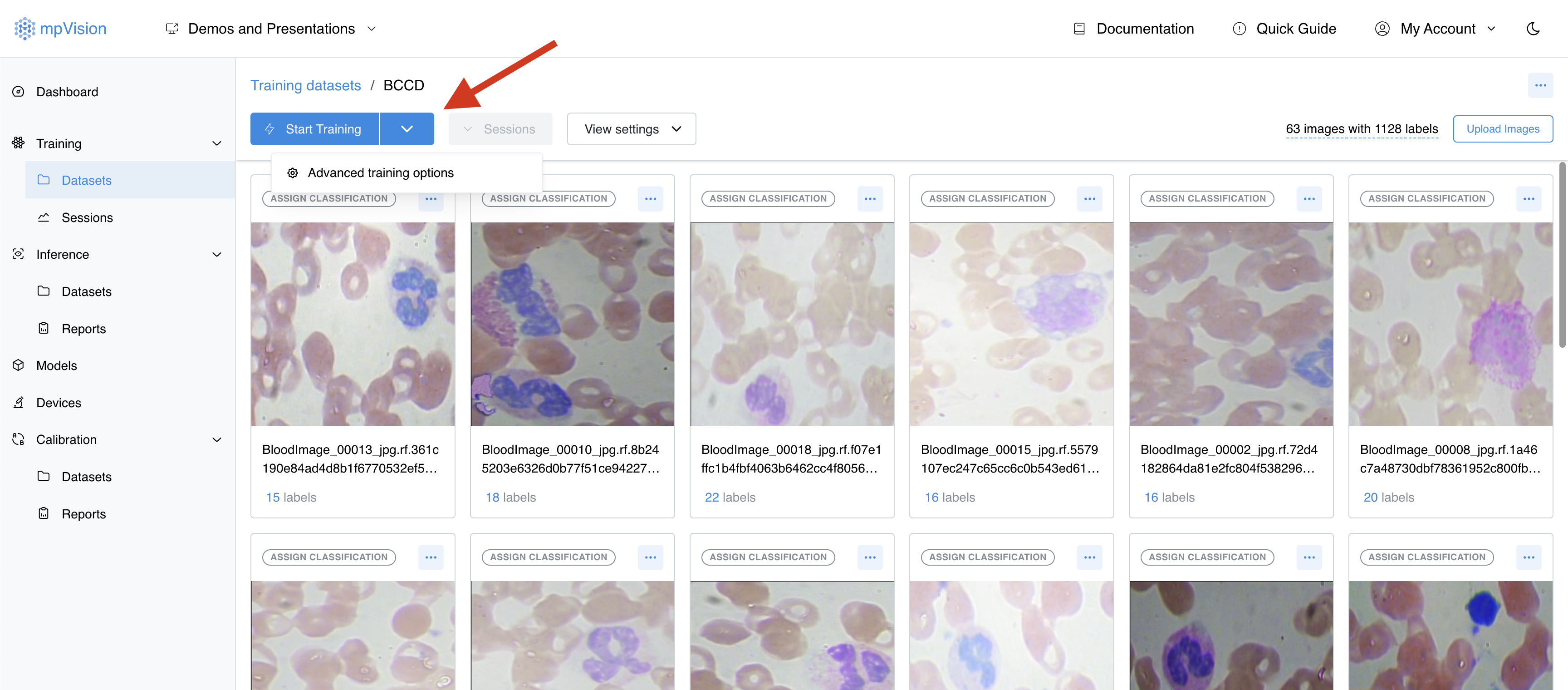Collapse the Inference sidebar section
Screen dimensions: 1568x690
click(x=216, y=255)
